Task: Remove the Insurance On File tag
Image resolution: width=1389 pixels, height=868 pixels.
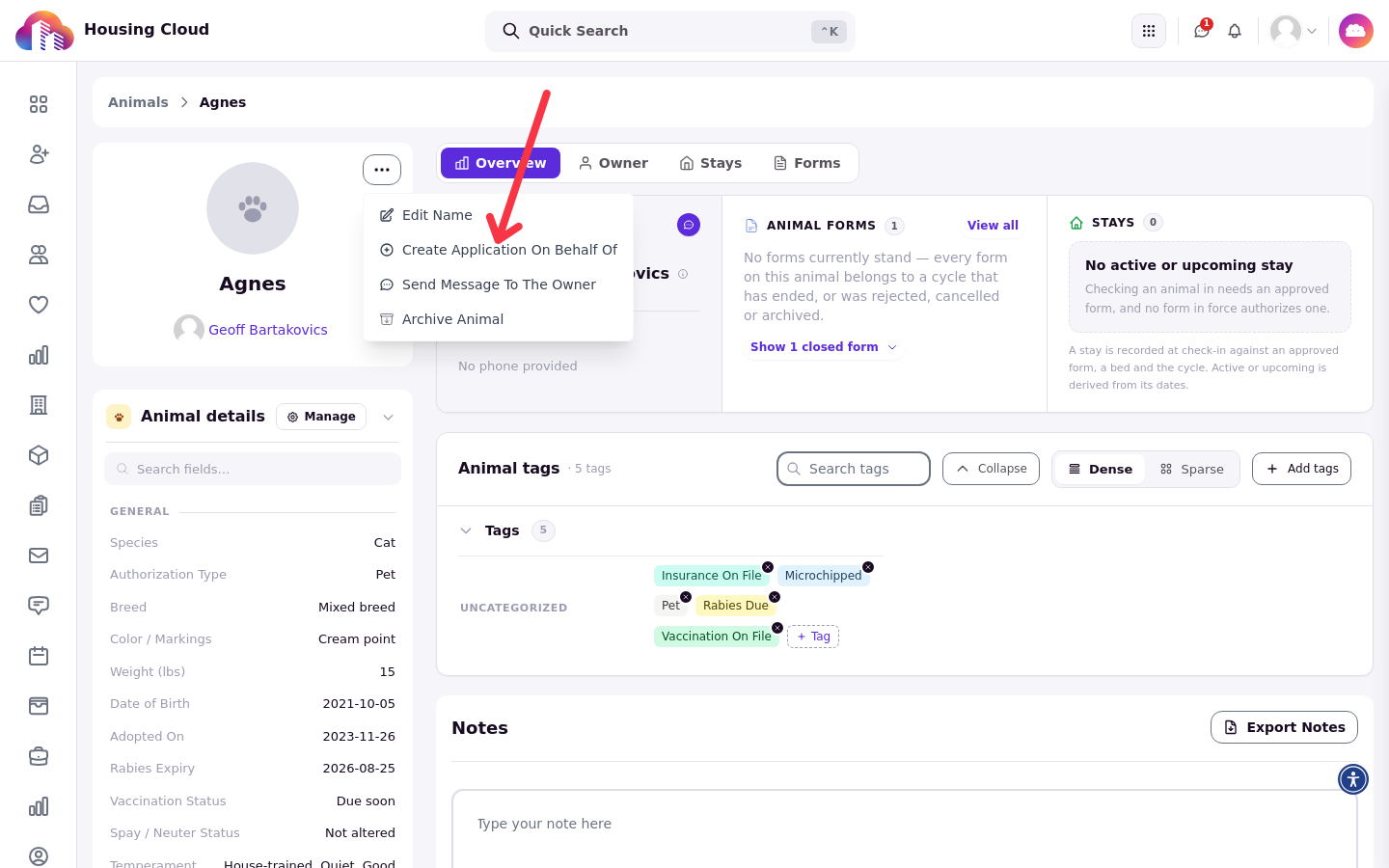Action: (768, 567)
